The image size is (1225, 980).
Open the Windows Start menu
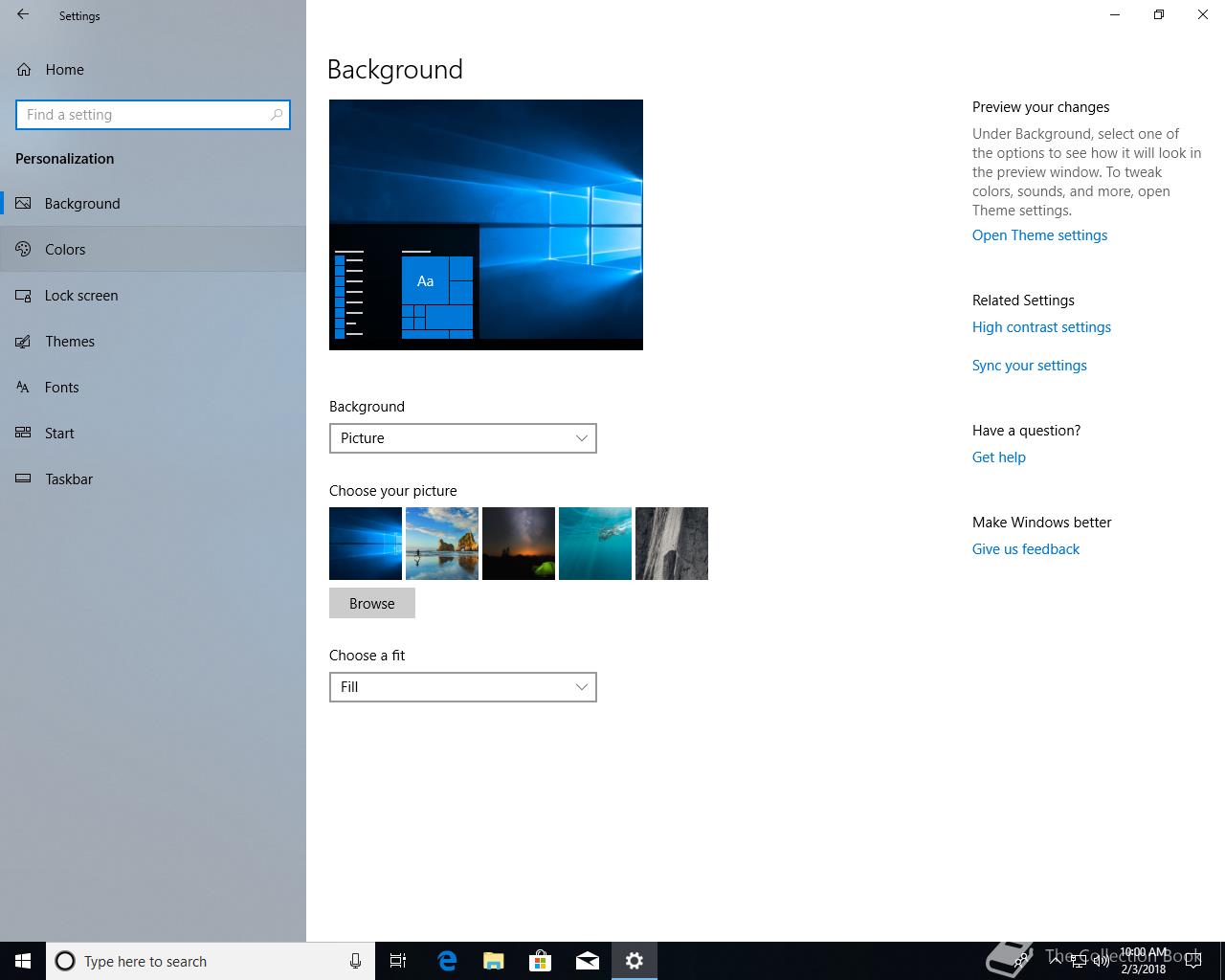click(x=23, y=961)
